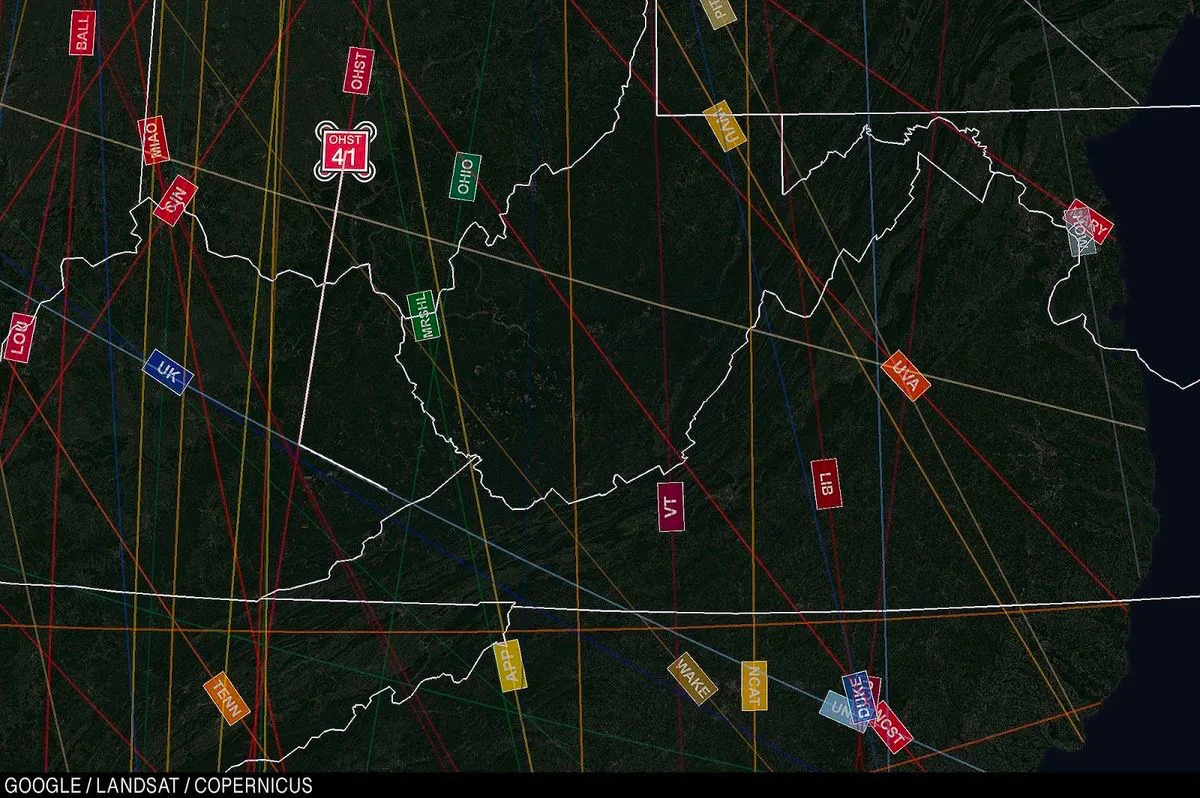Select the green OHIO marker
1200x798 pixels.
pyautogui.click(x=464, y=177)
